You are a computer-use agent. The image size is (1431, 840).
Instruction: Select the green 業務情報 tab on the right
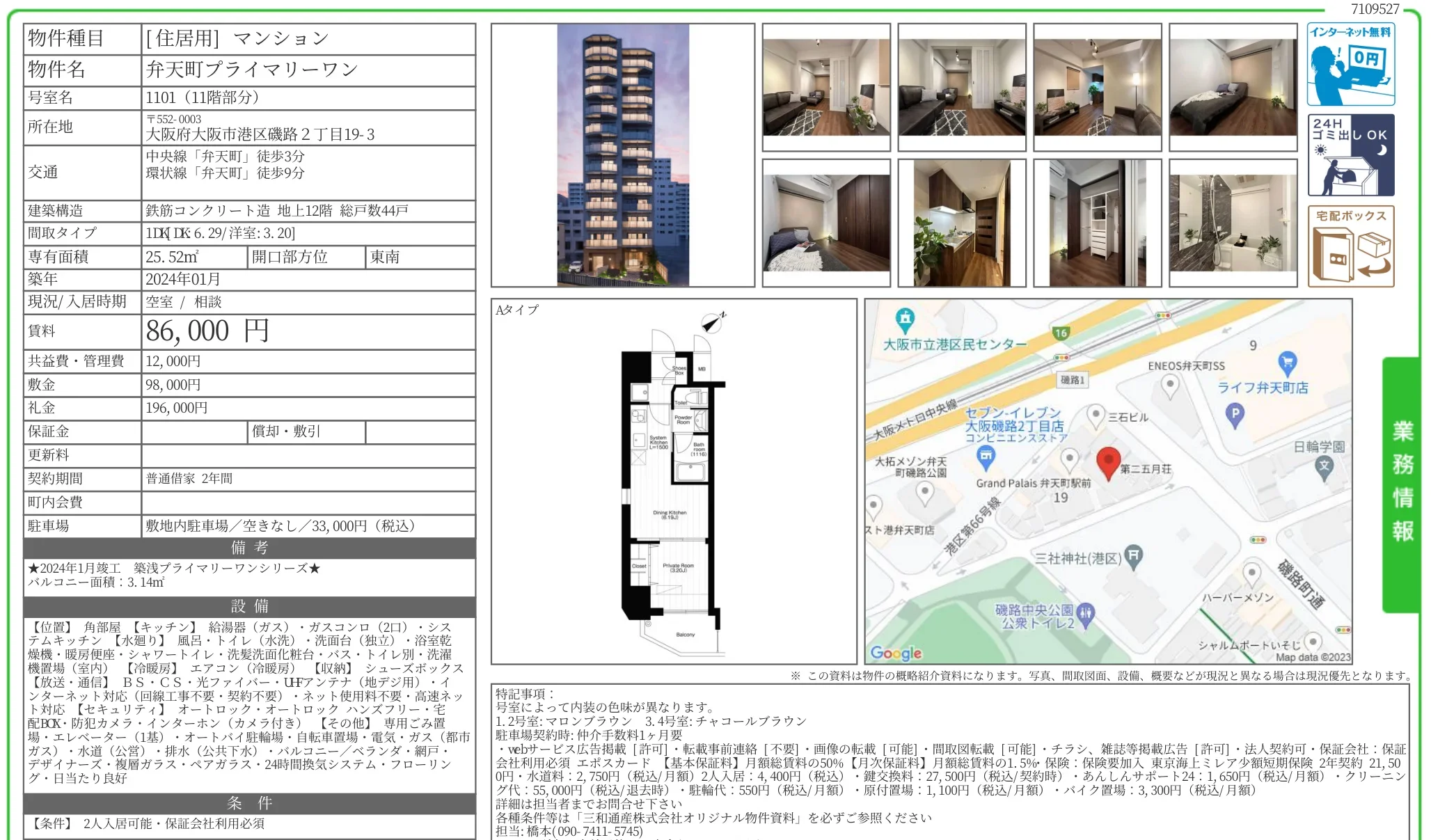point(1403,480)
